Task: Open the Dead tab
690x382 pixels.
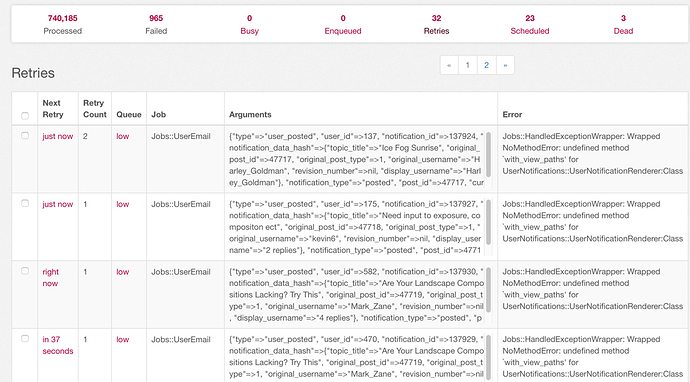Action: point(623,24)
